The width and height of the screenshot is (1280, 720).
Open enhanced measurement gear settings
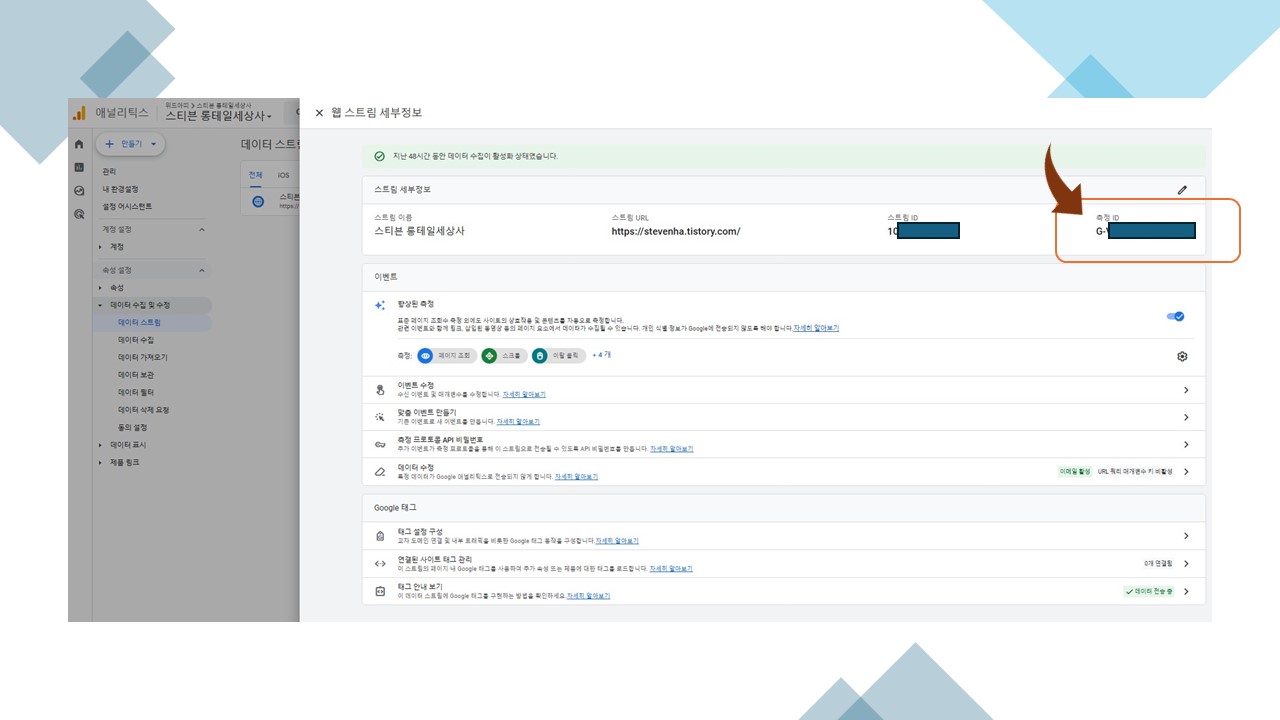1182,356
